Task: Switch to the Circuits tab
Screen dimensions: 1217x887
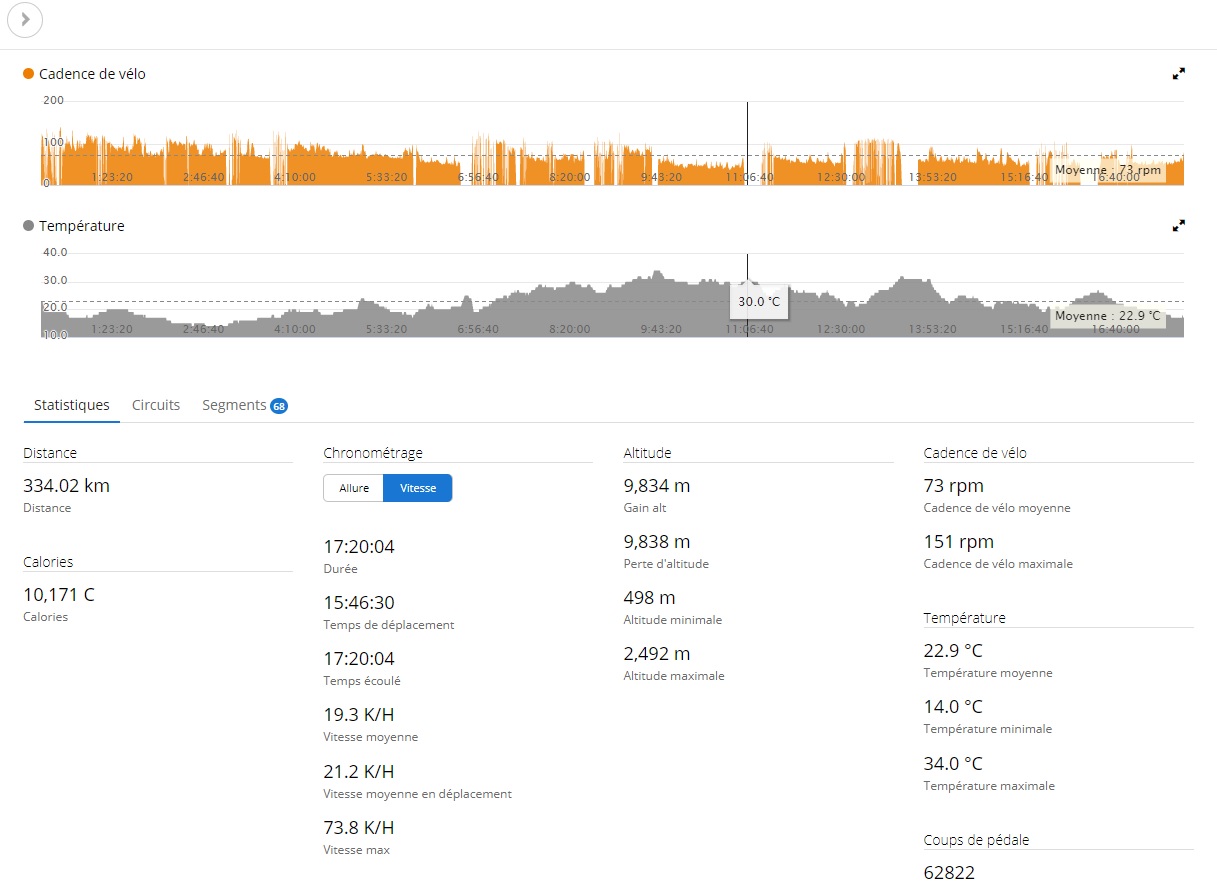Action: point(156,405)
